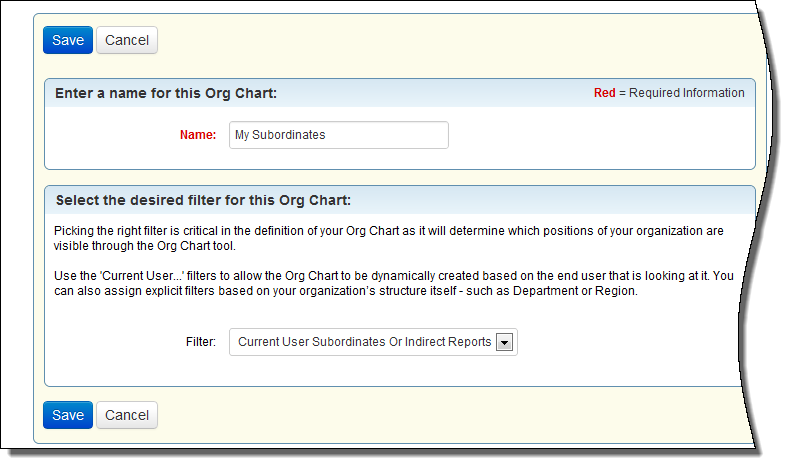This screenshot has height=465, width=790.
Task: Click 'Select the desired filter' heading
Action: tap(203, 201)
